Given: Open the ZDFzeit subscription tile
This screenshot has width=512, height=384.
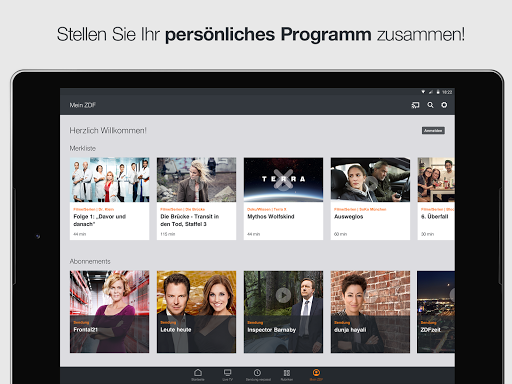Looking at the screenshot, I should [436, 312].
